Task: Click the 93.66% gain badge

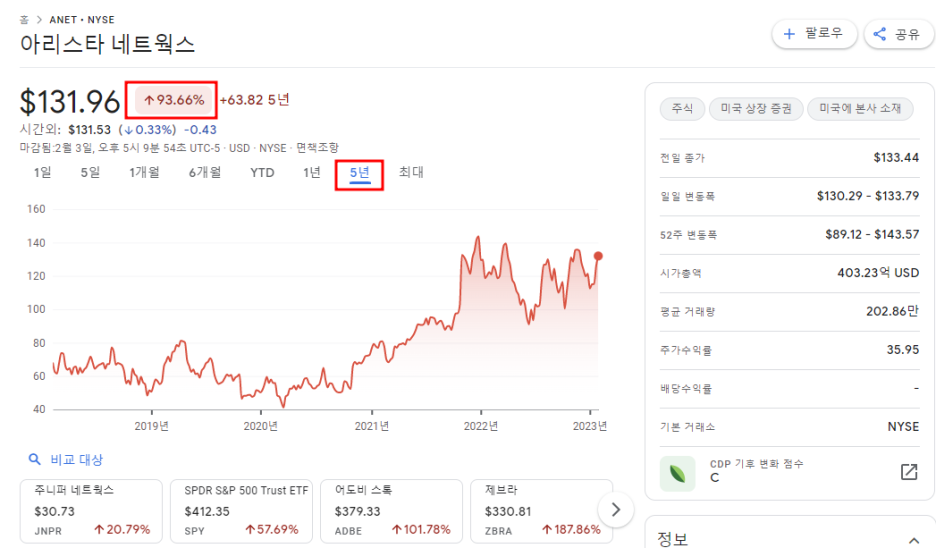Action: [x=174, y=100]
